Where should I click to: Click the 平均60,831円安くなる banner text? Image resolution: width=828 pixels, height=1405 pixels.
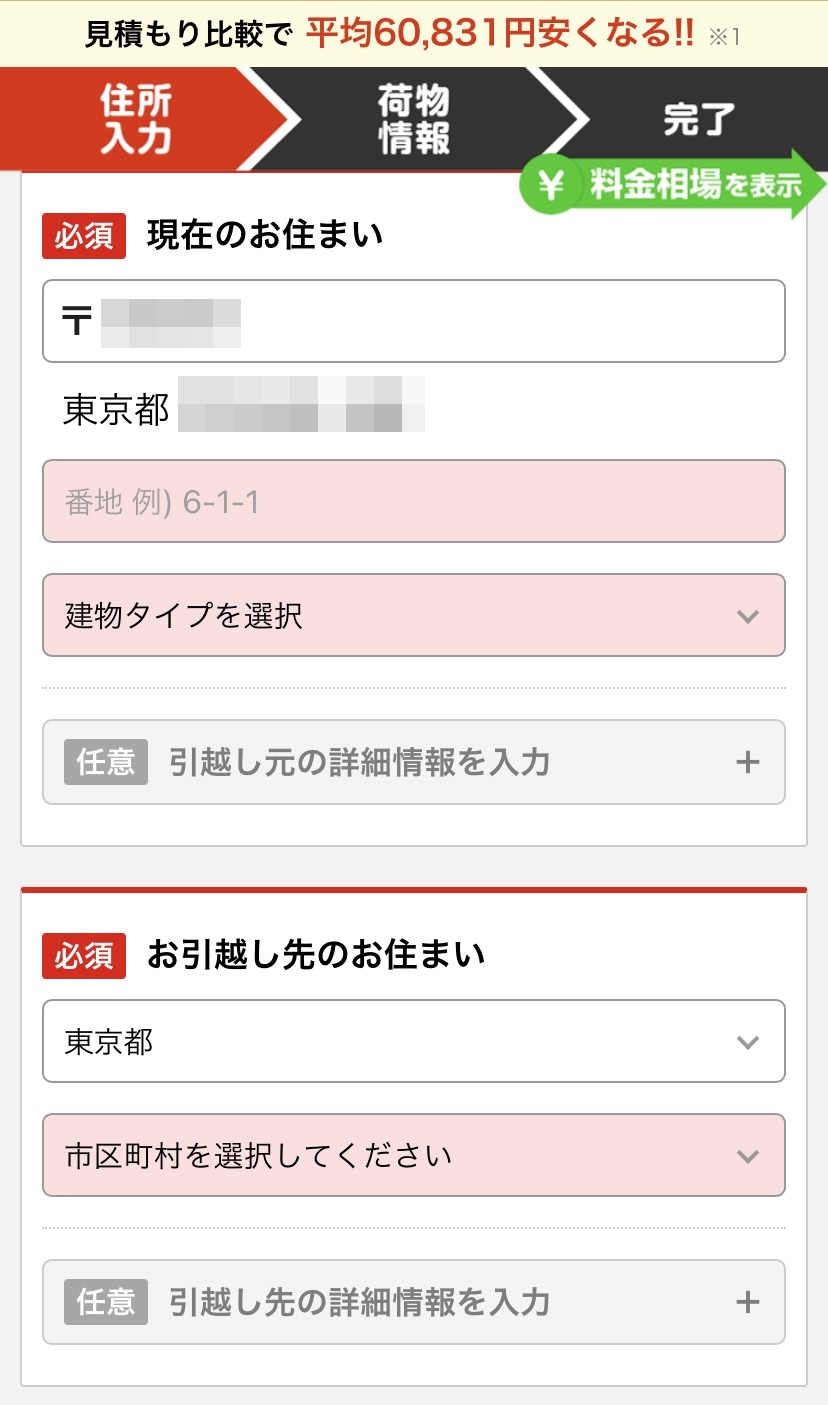pos(498,34)
